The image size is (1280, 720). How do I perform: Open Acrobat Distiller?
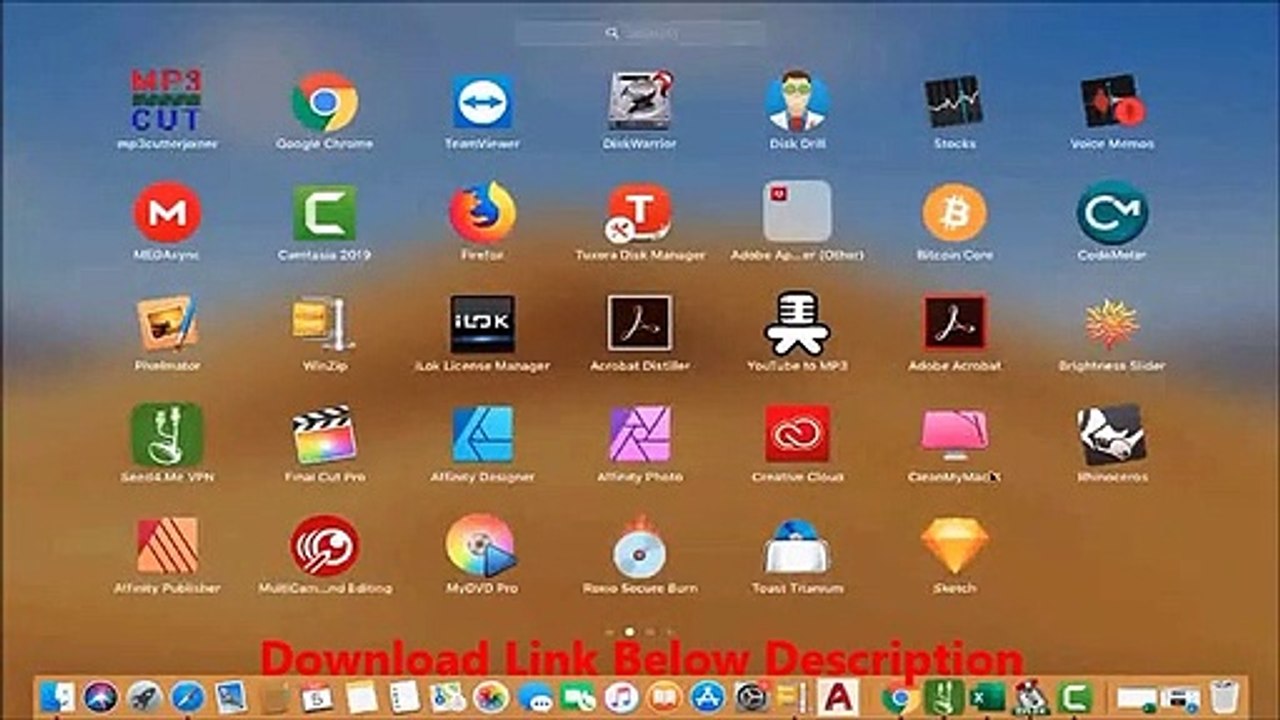pos(640,323)
